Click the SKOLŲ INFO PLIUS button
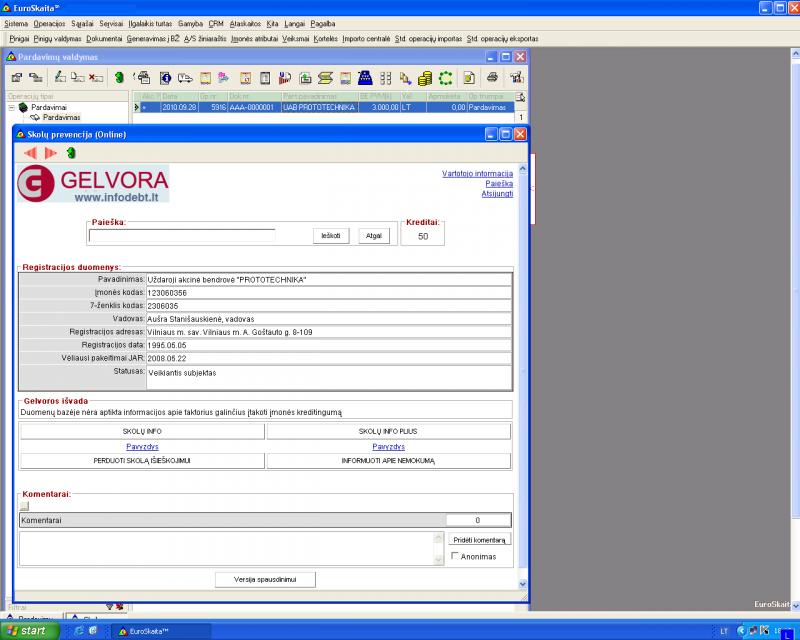 click(x=388, y=431)
